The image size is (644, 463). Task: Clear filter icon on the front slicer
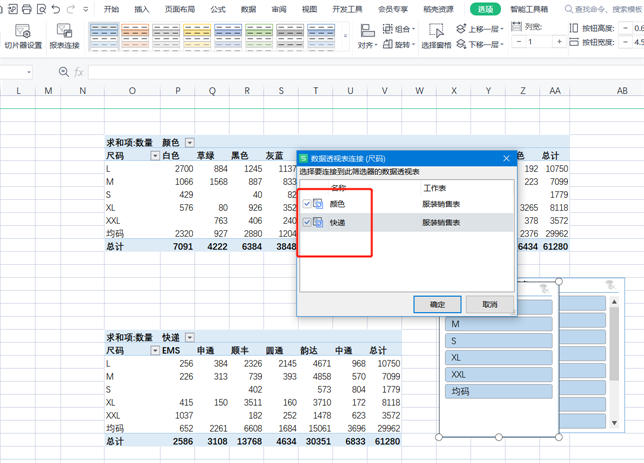pyautogui.click(x=544, y=289)
